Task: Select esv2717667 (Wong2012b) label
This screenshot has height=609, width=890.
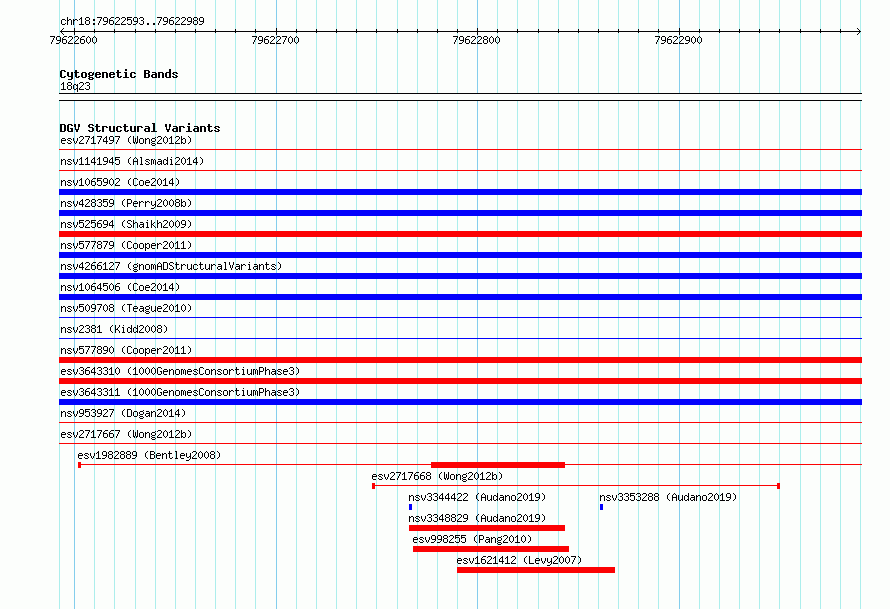Action: 126,434
